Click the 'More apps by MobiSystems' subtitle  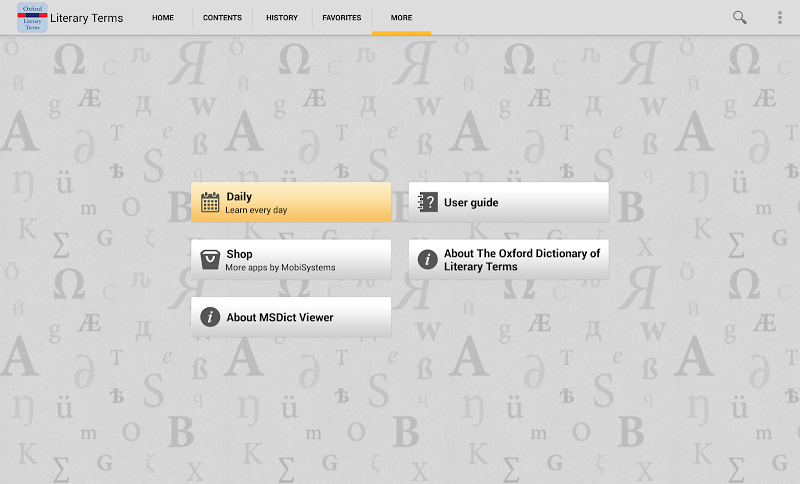pyautogui.click(x=280, y=267)
